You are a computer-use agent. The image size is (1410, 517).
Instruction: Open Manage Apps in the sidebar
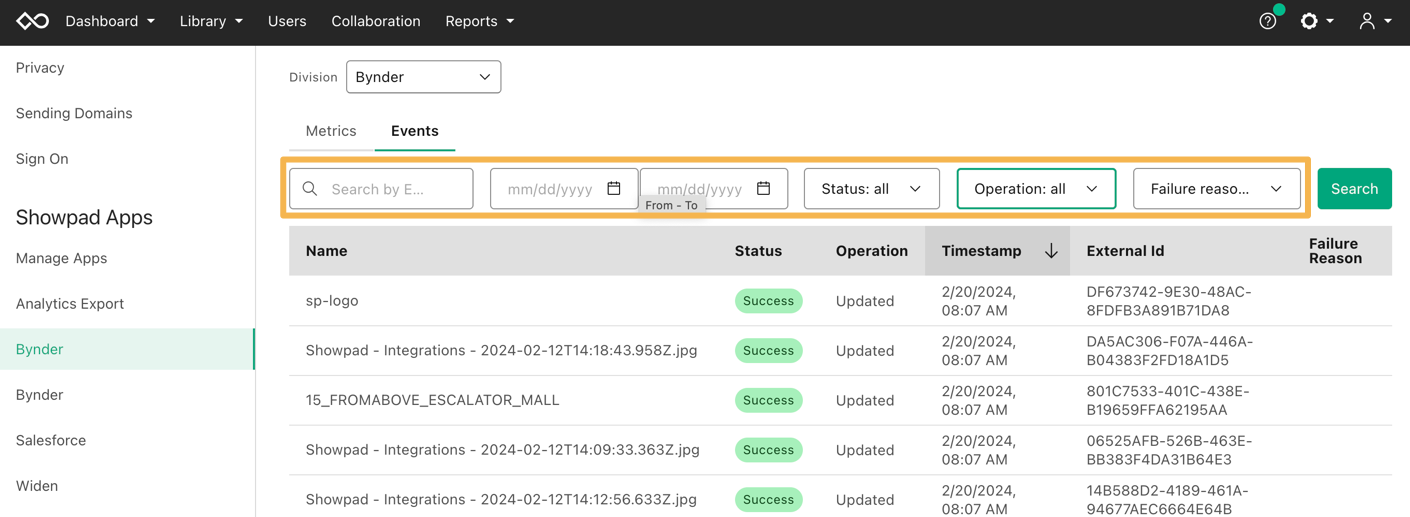point(61,258)
